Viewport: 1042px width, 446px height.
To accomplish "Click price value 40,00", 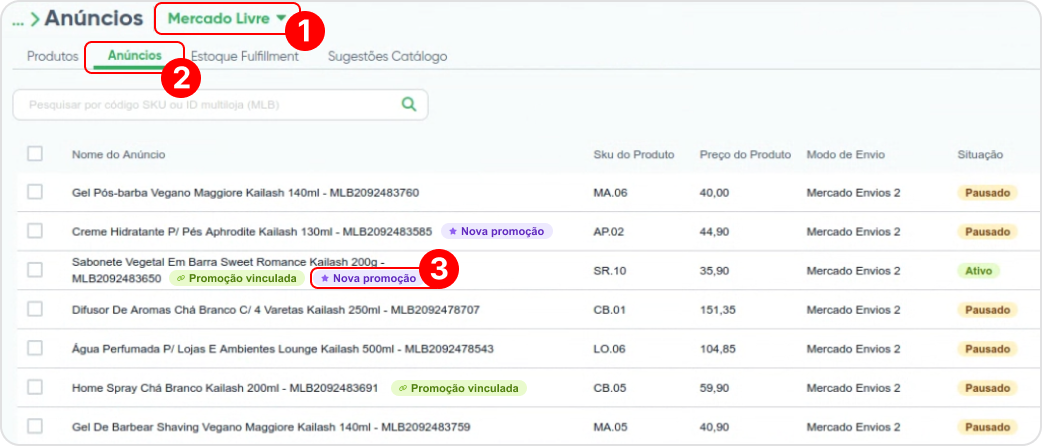I will pos(714,193).
